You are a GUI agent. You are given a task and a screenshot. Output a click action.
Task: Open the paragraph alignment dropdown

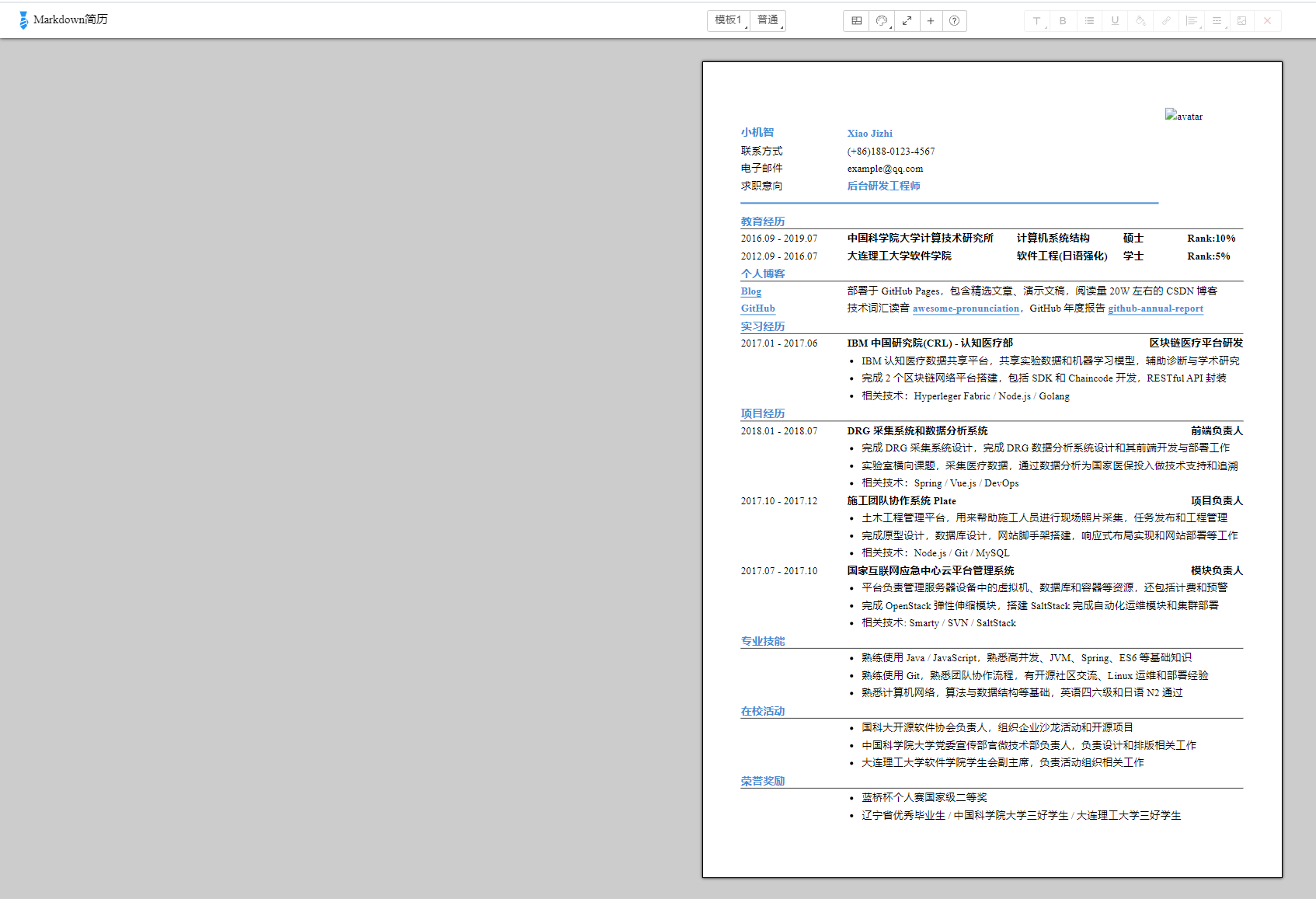[1192, 20]
